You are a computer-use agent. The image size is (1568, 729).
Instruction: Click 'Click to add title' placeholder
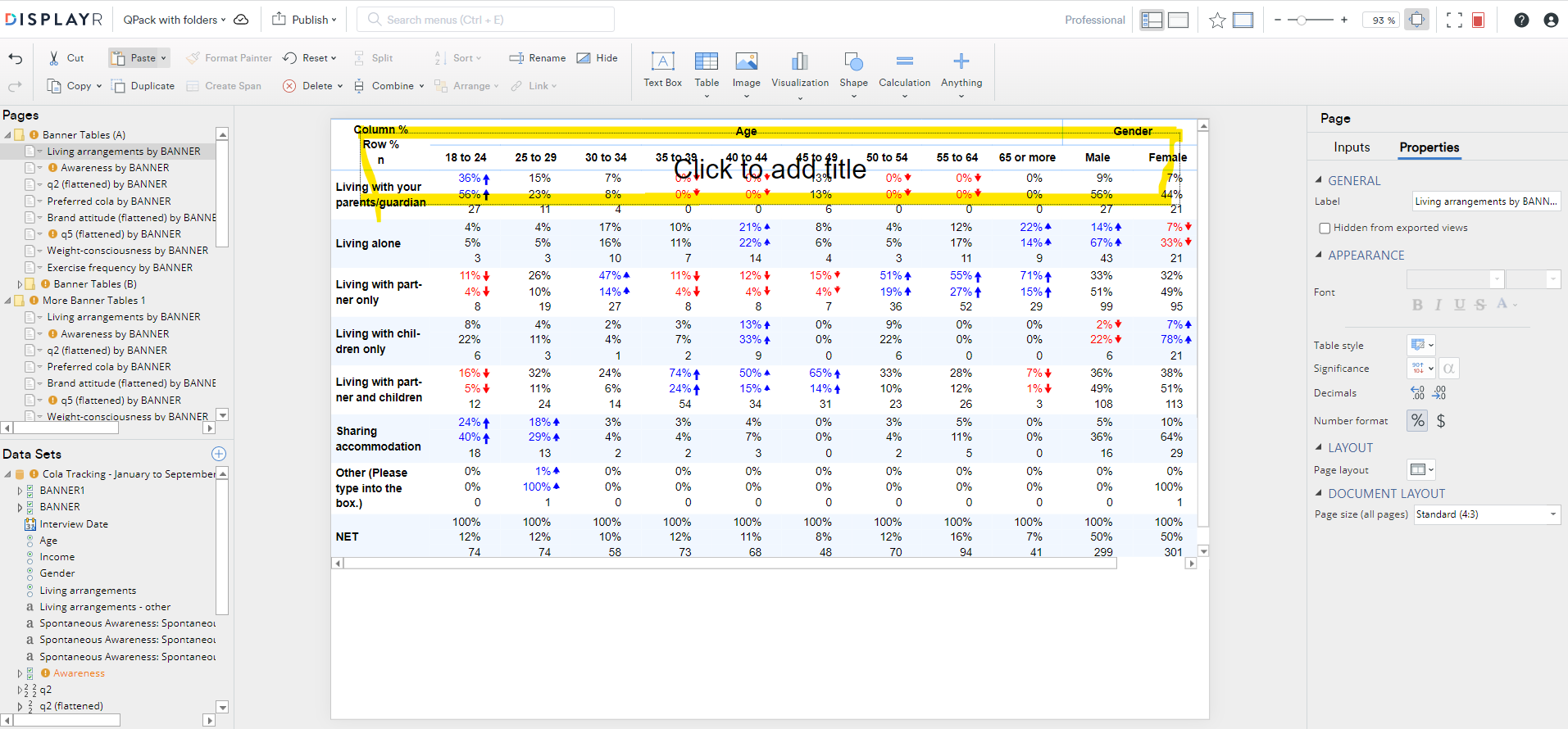(x=770, y=169)
